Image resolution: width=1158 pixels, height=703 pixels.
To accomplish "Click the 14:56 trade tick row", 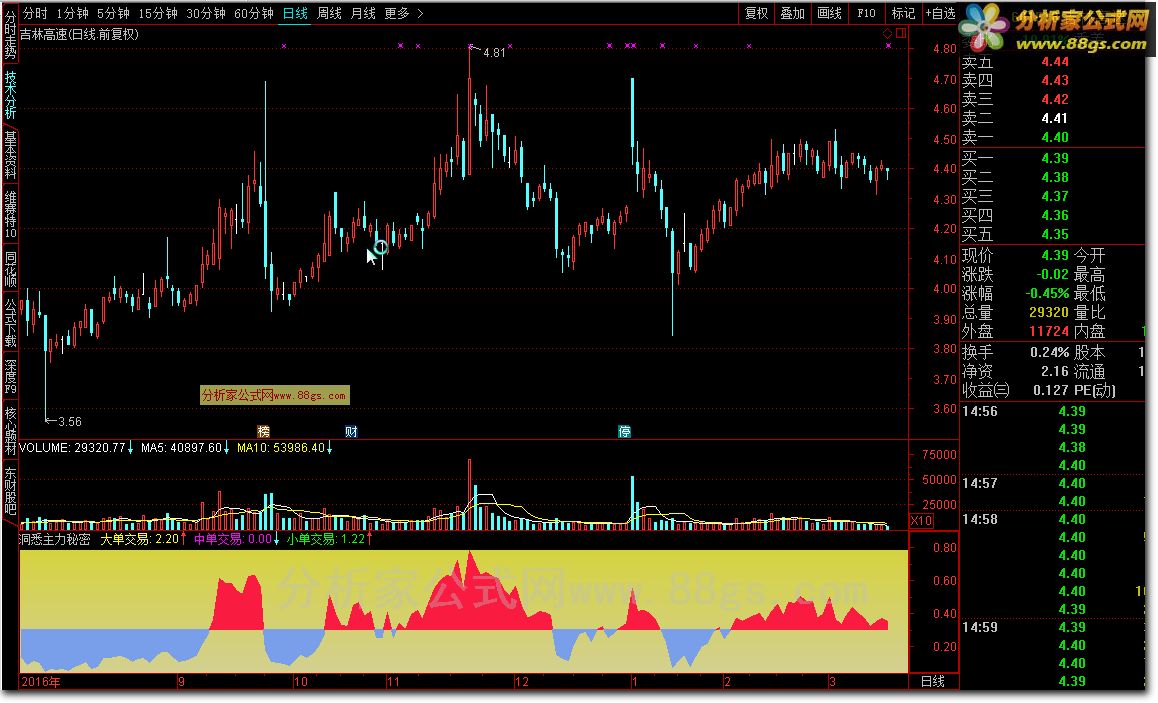I will pyautogui.click(x=1053, y=411).
